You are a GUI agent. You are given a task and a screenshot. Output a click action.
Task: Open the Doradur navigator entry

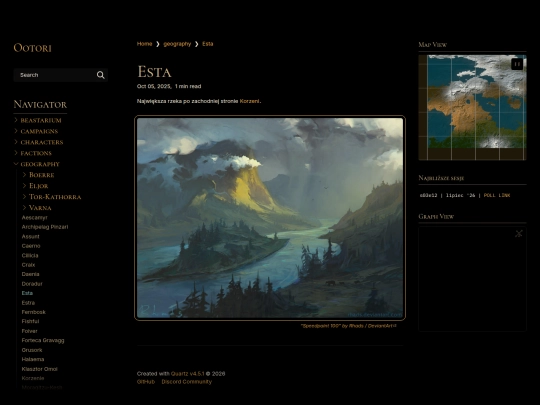pyautogui.click(x=32, y=284)
